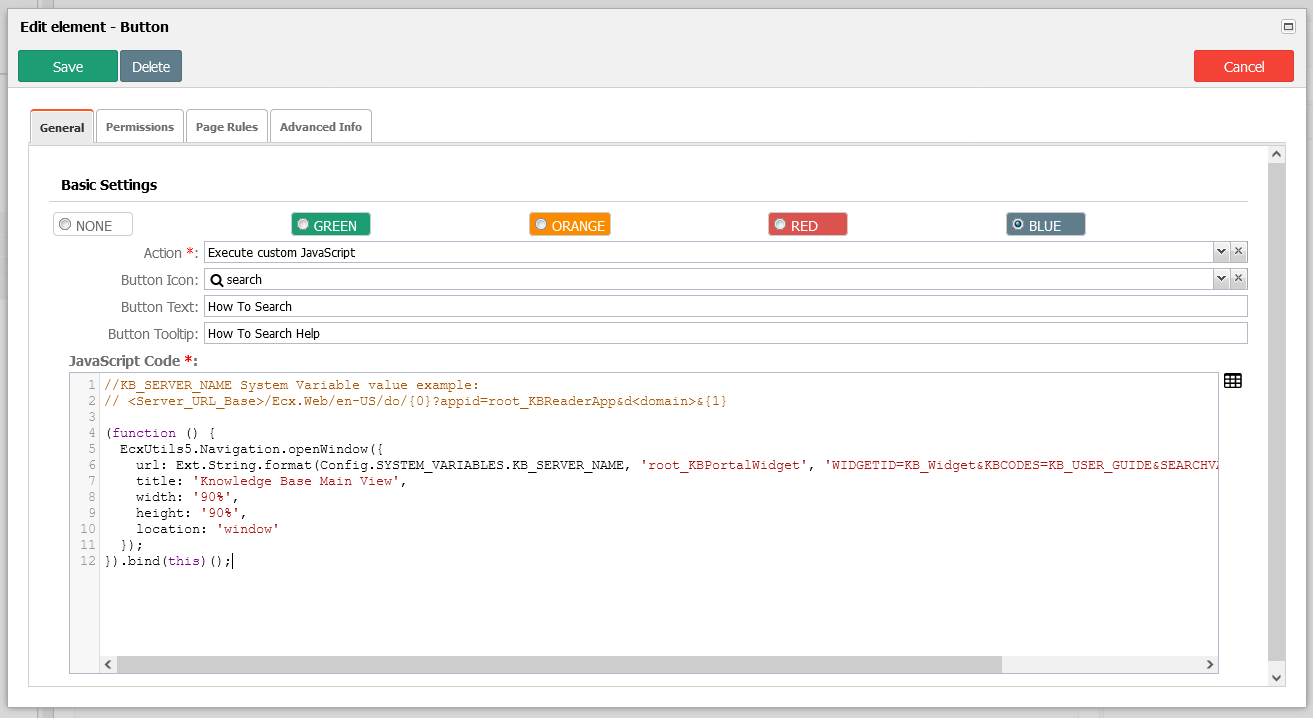Click the '}).bind(this)();' code line
The width and height of the screenshot is (1313, 718).
168,561
